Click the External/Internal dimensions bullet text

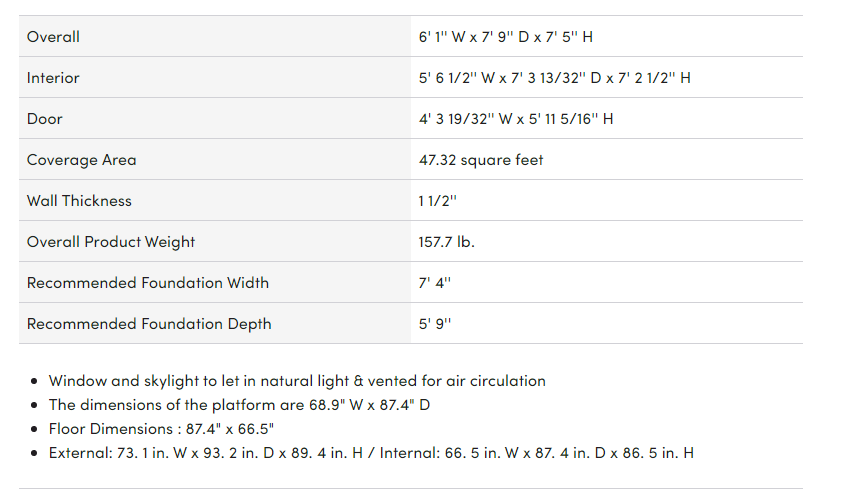(371, 453)
